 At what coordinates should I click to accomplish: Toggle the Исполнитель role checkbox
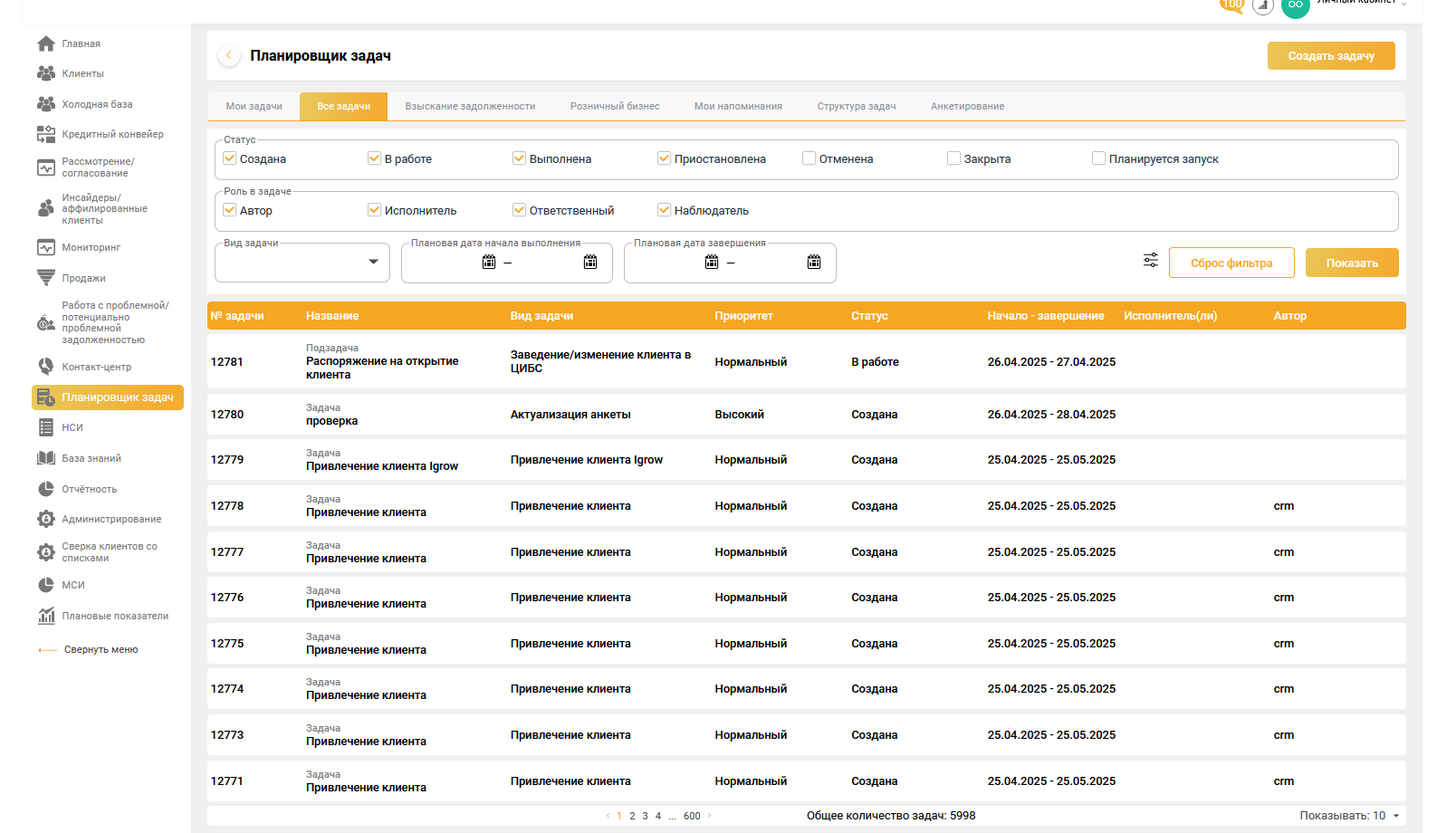(x=375, y=210)
